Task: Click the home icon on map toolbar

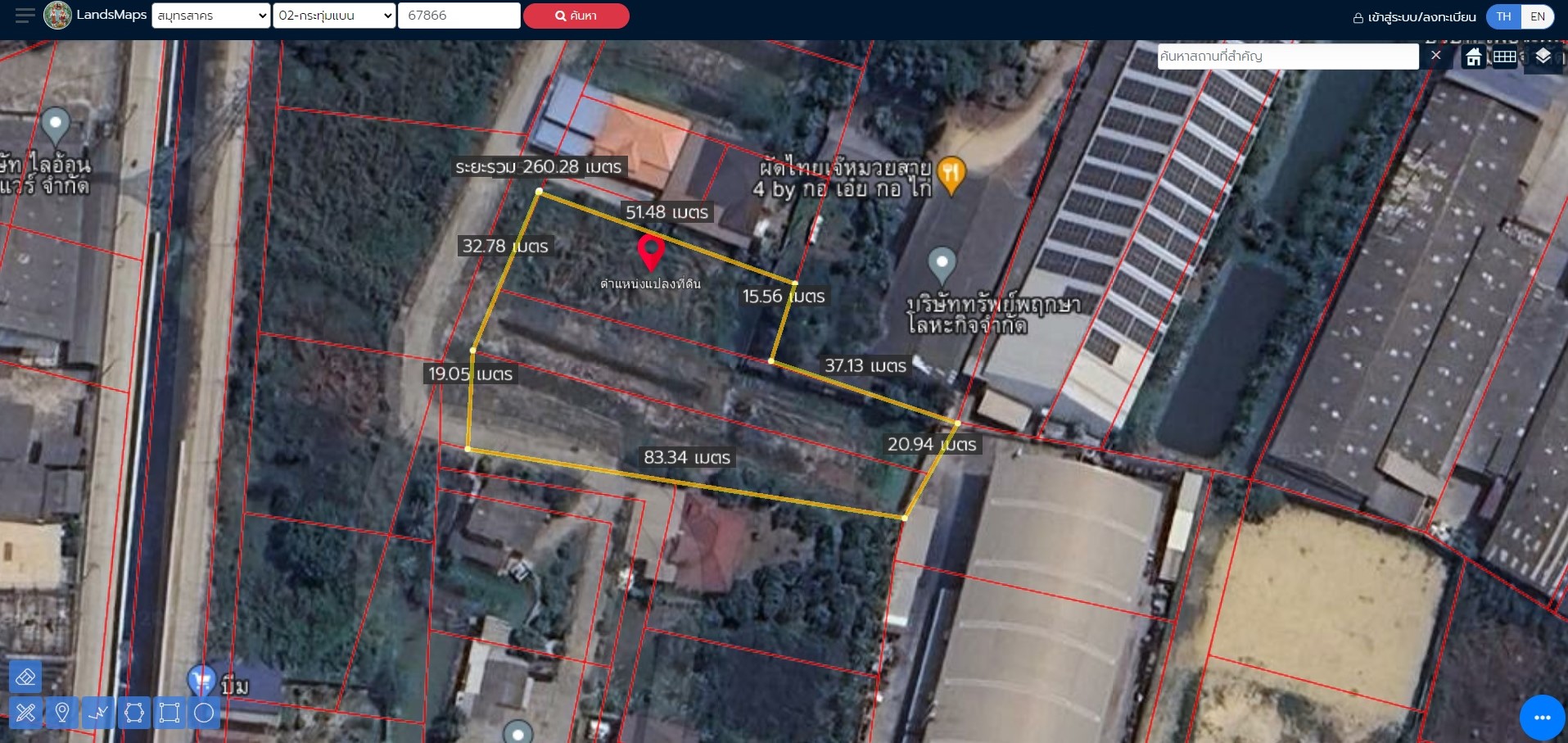Action: click(x=1474, y=57)
